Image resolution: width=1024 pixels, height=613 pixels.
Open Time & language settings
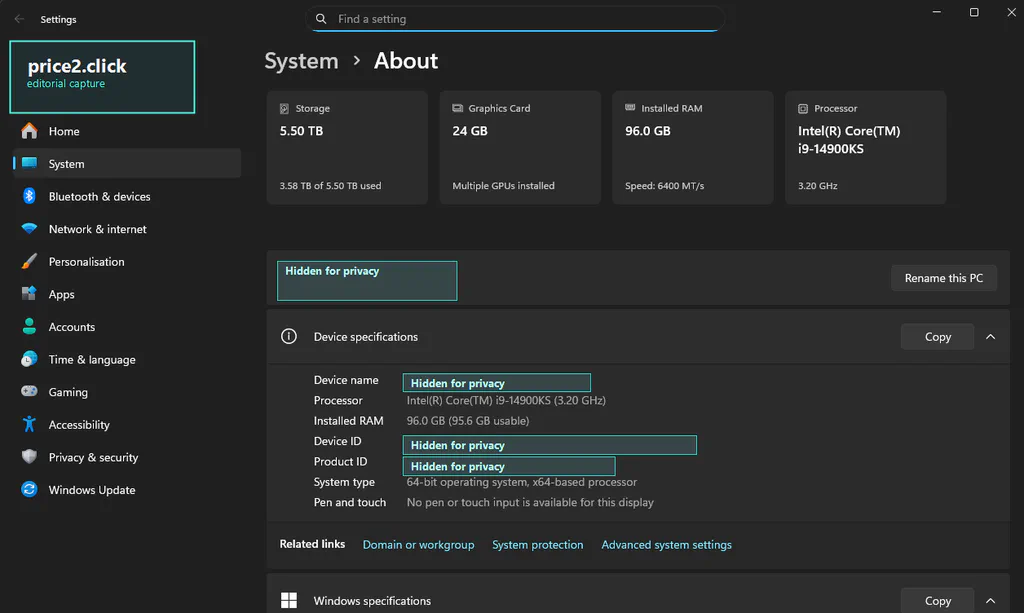127,360
